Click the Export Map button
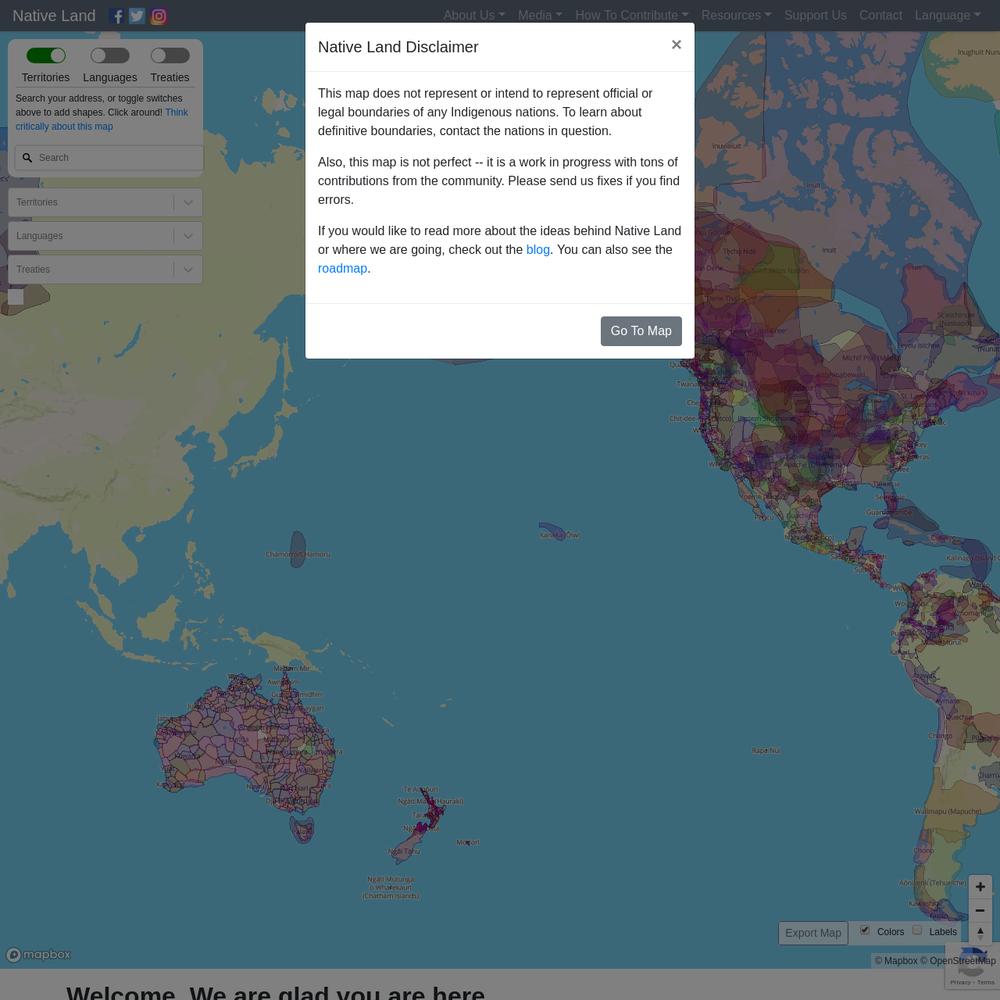The height and width of the screenshot is (1000, 1000). (813, 933)
